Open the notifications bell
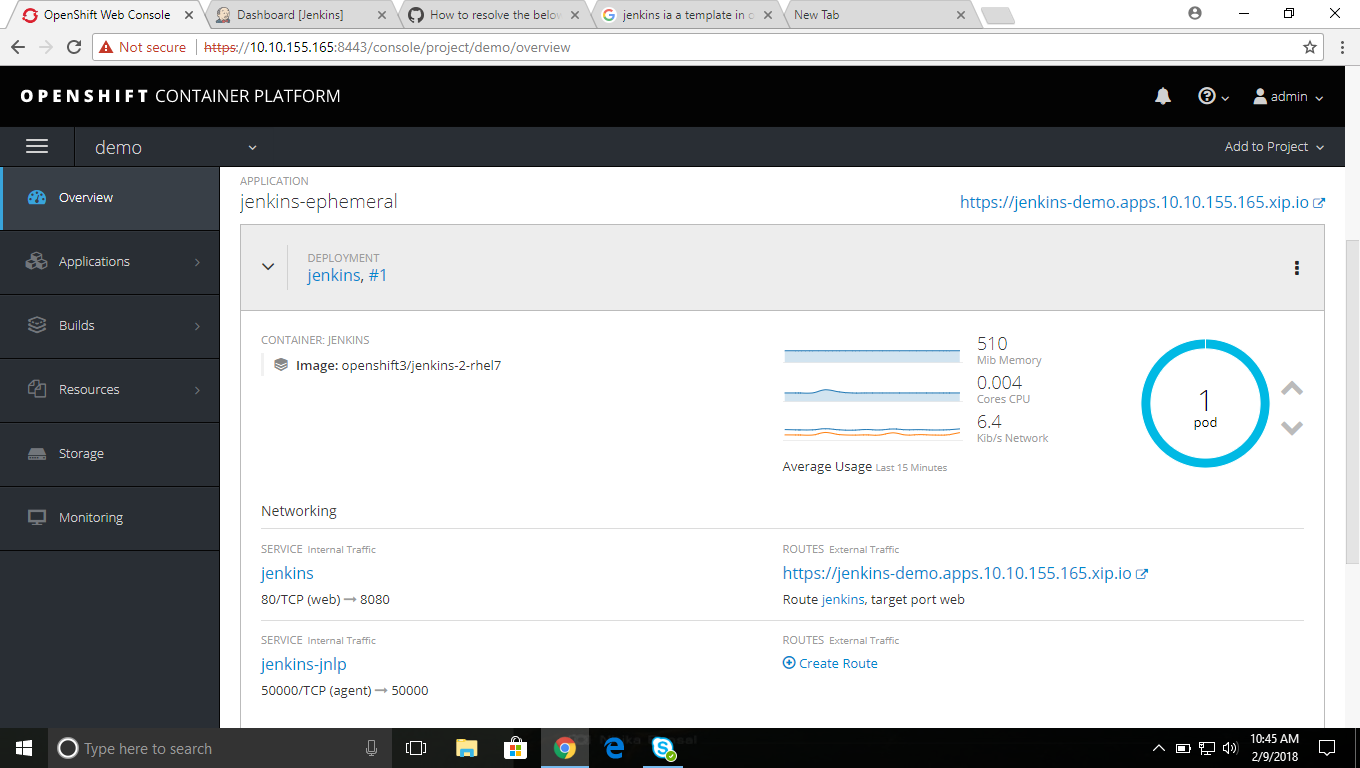 point(1162,96)
